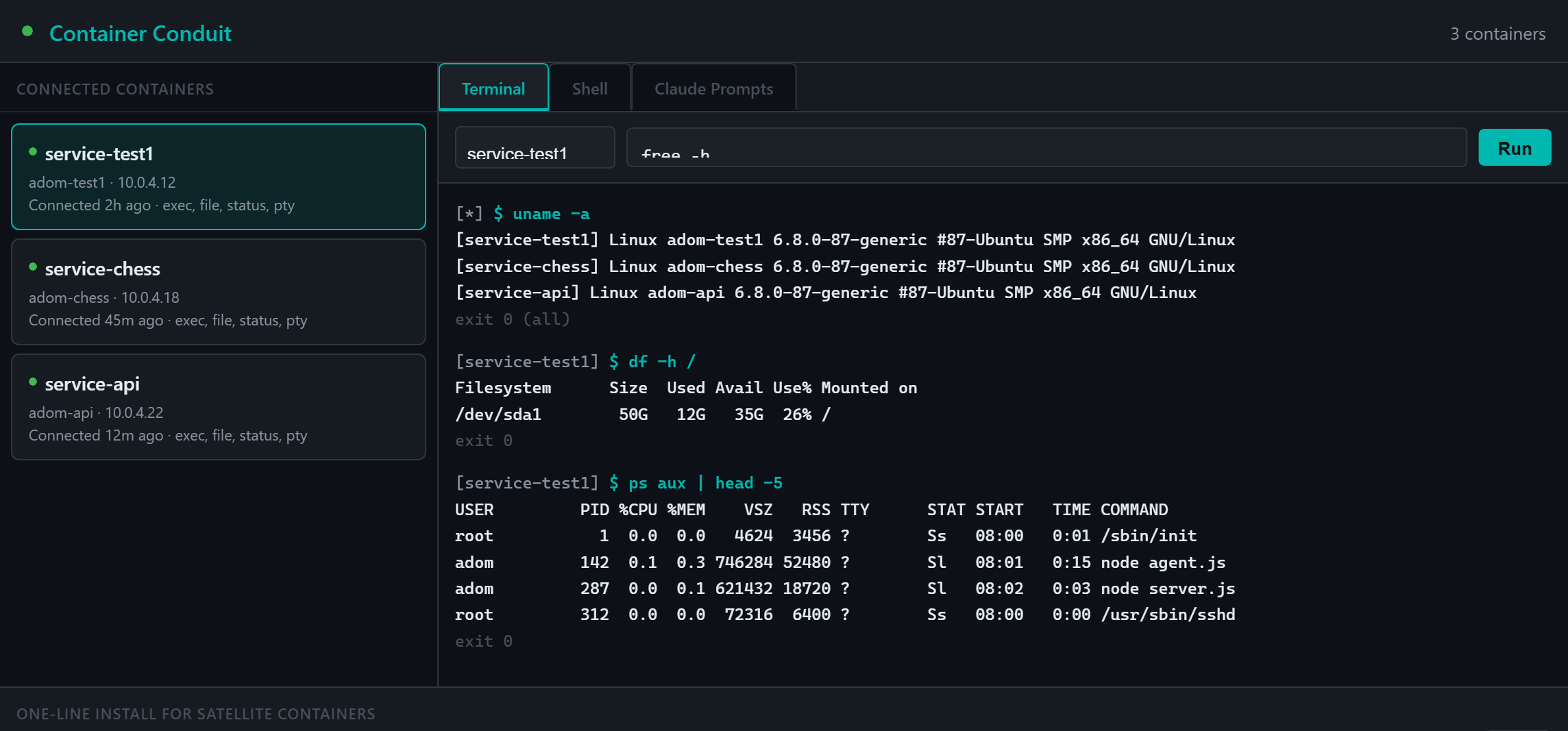The height and width of the screenshot is (731, 1568).
Task: Click the Filesystem header row in df output
Action: pos(686,388)
